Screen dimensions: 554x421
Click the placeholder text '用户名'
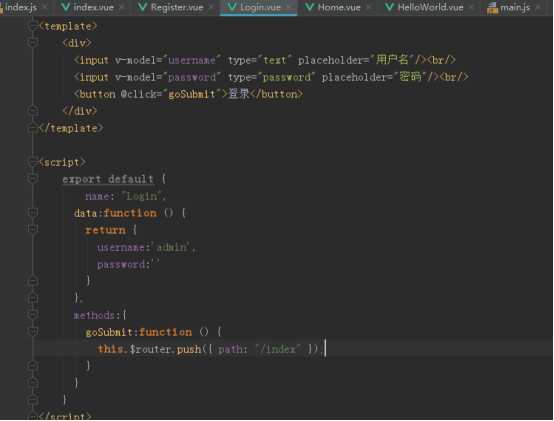(x=392, y=59)
